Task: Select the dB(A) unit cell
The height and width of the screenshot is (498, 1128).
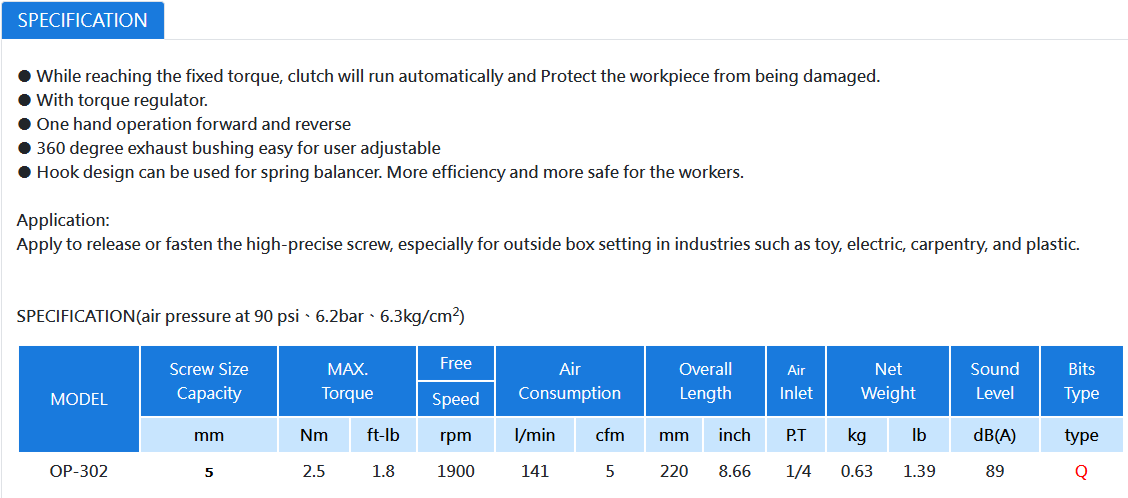Action: tap(995, 435)
